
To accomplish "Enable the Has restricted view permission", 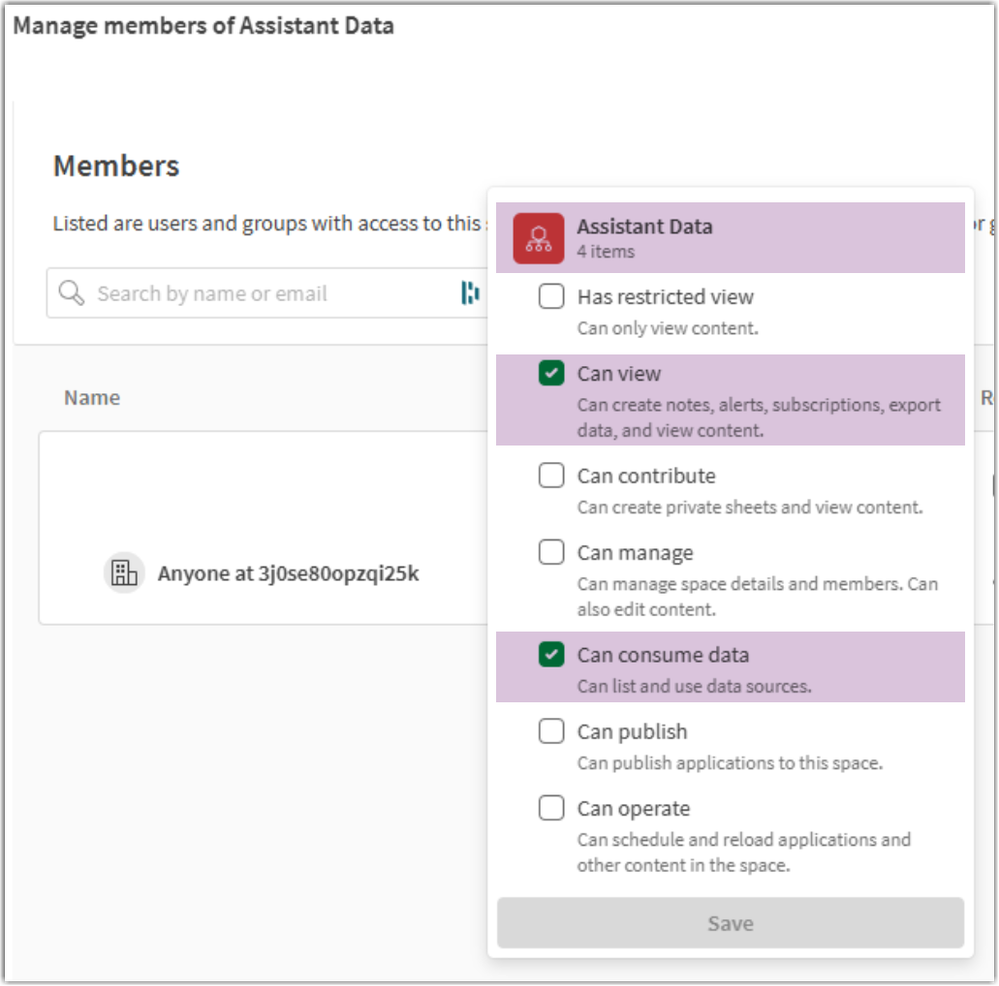I will pyautogui.click(x=551, y=296).
